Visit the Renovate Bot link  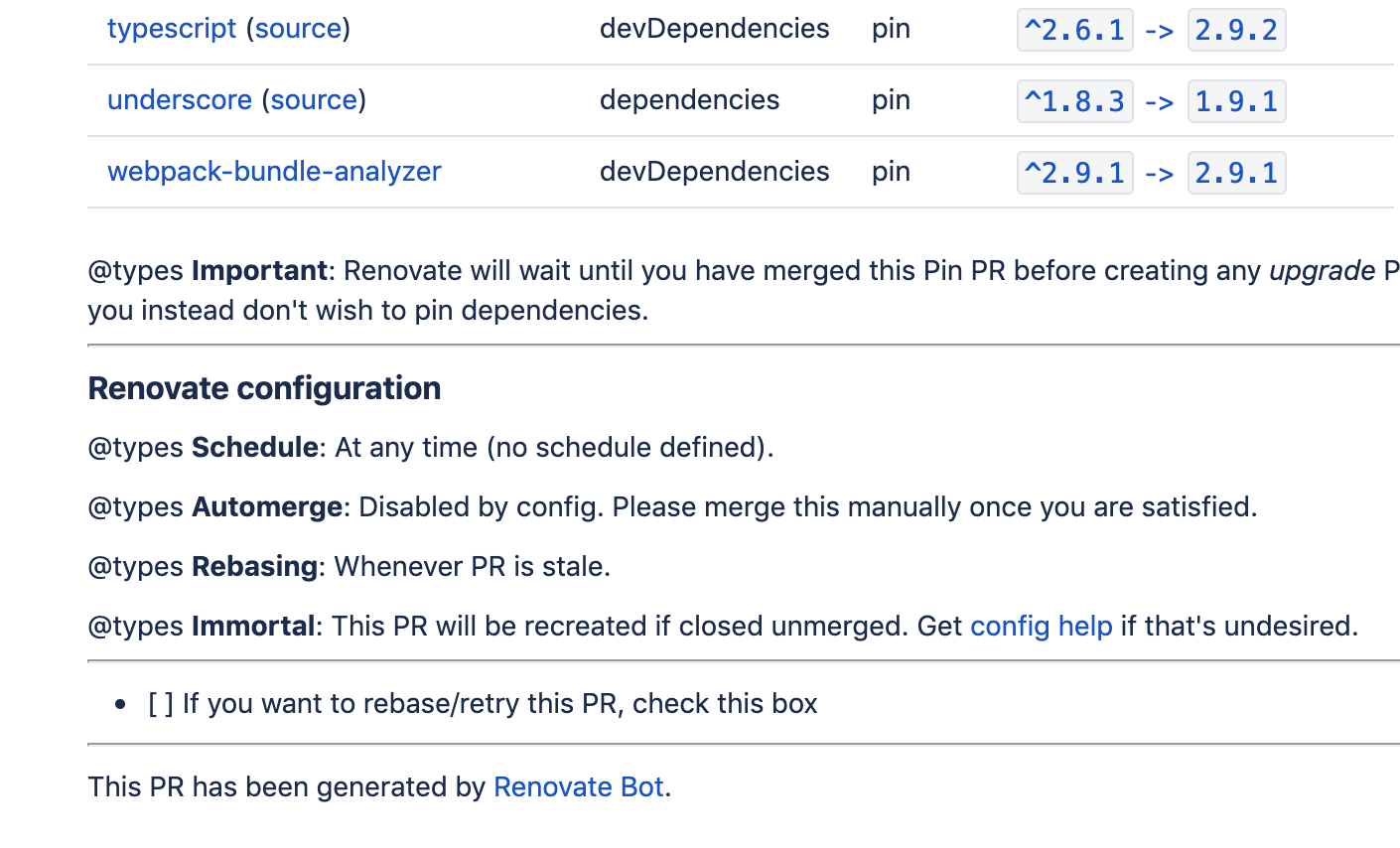pyautogui.click(x=579, y=787)
